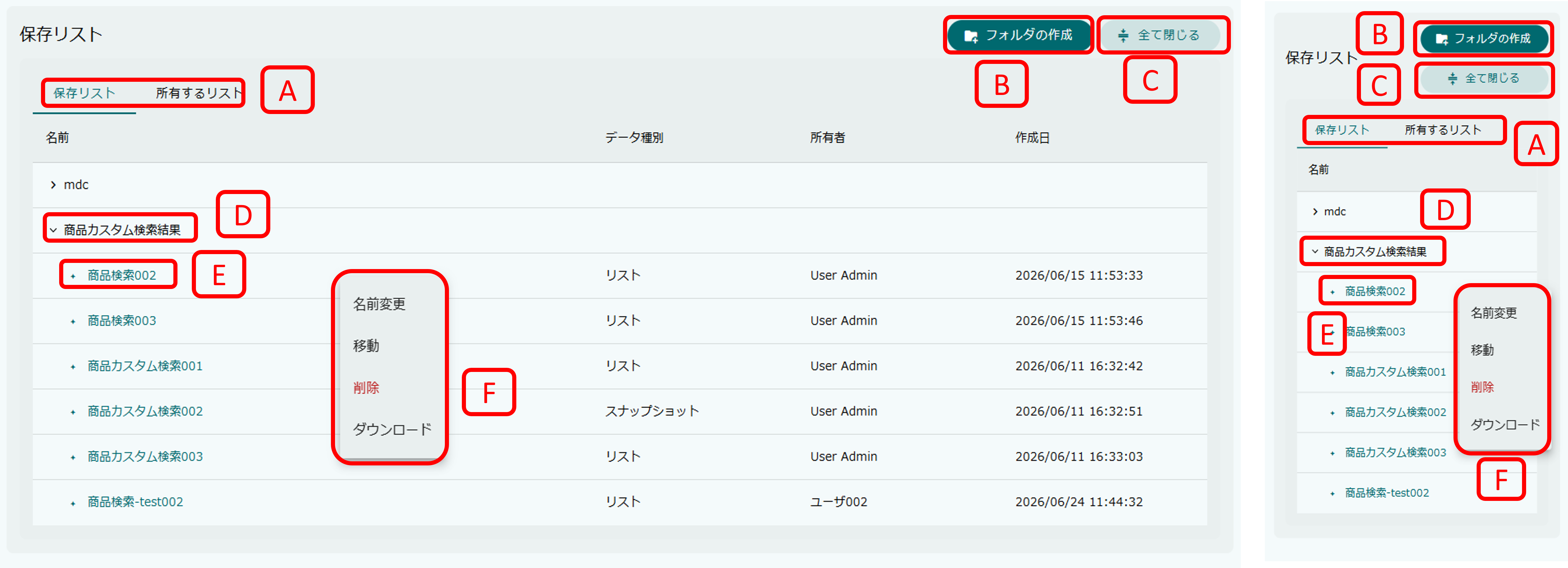Switch to 保存リスト tab in narrow view
Viewport: 1568px width, 568px height.
click(x=1342, y=130)
